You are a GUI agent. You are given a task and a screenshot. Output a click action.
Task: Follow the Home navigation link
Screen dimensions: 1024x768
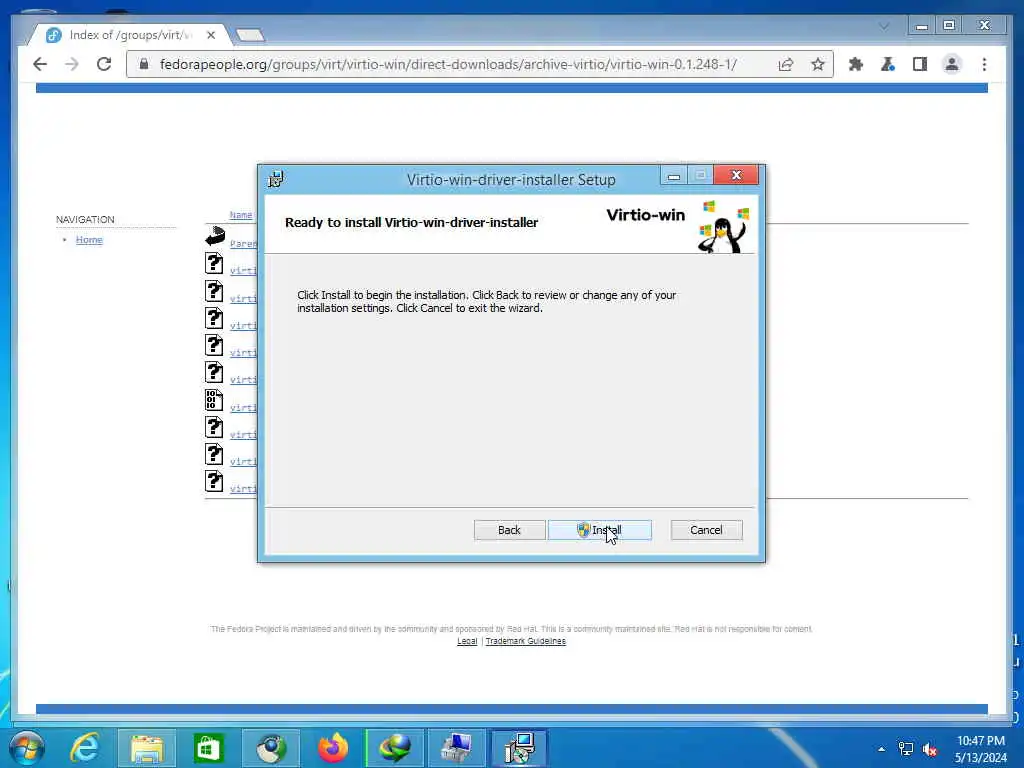(x=89, y=240)
